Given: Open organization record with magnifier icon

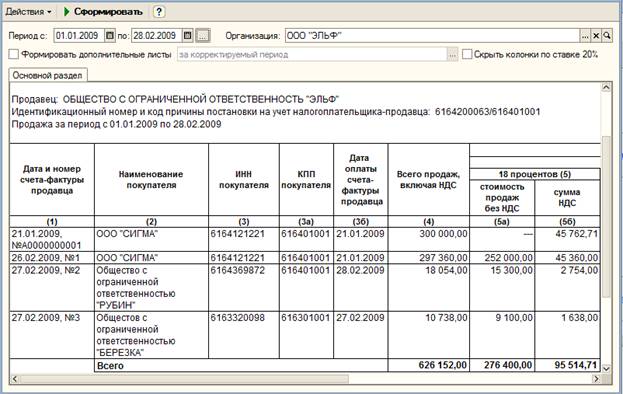Looking at the screenshot, I should [x=607, y=36].
